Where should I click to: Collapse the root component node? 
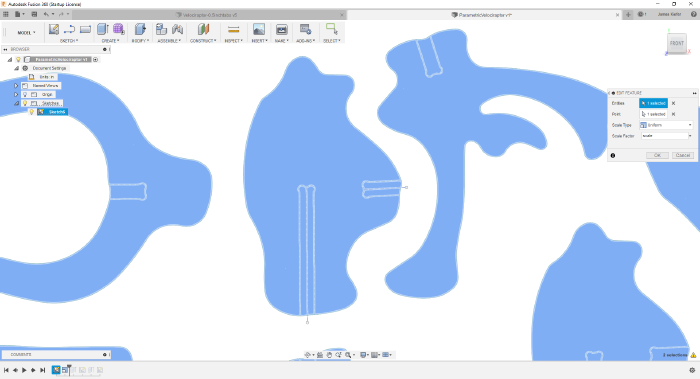point(9,59)
